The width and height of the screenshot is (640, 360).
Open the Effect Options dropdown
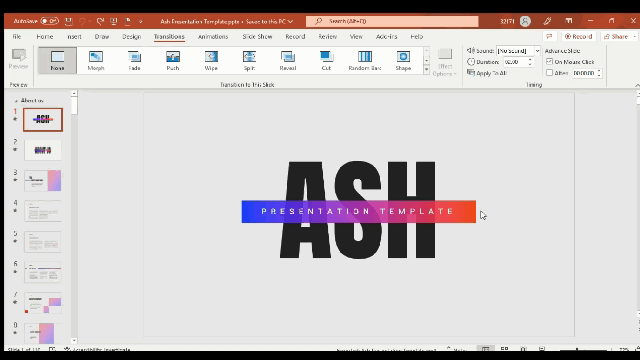445,62
